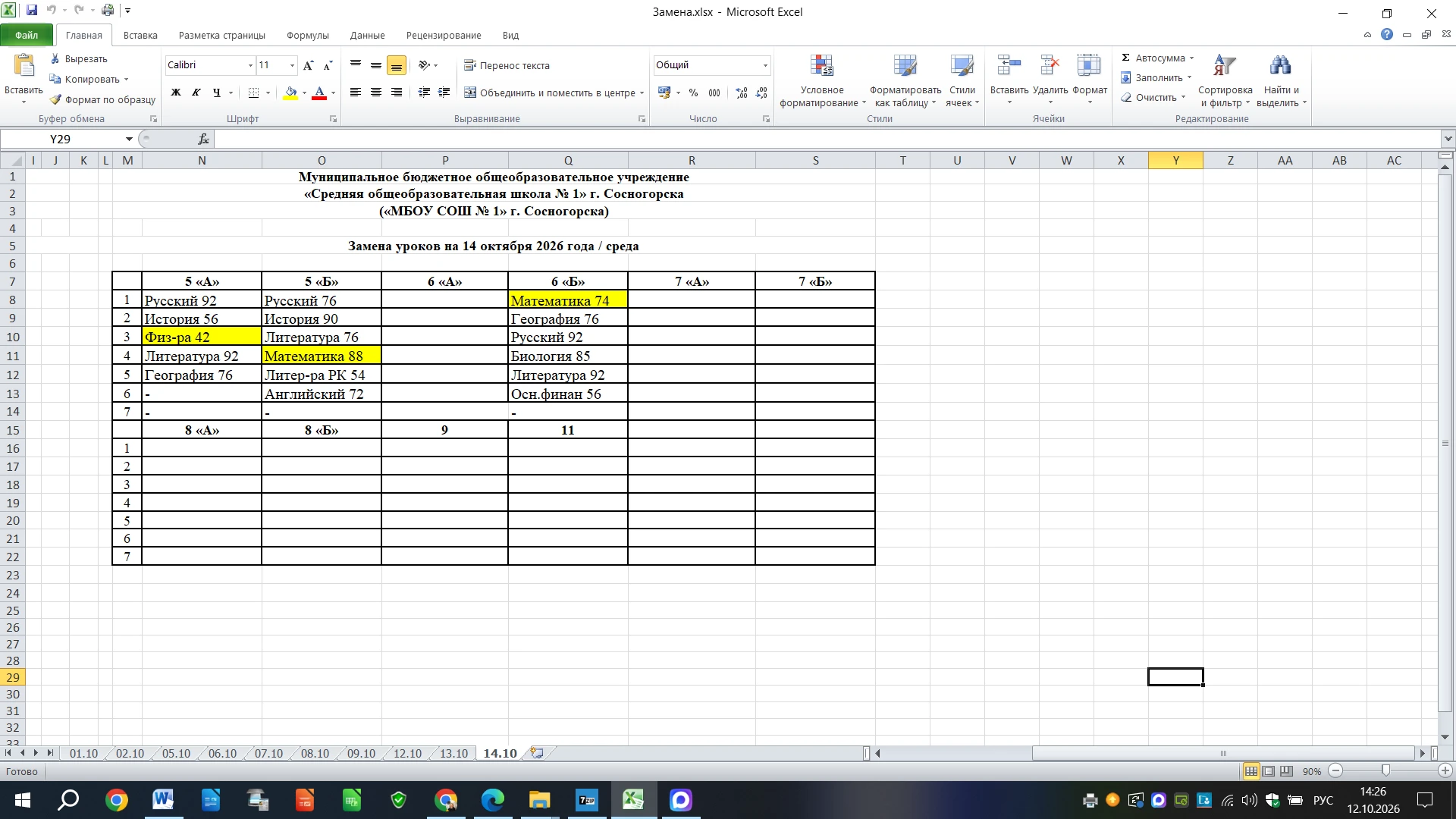Switch to sheet tab 13.10
The image size is (1456, 819).
click(453, 753)
